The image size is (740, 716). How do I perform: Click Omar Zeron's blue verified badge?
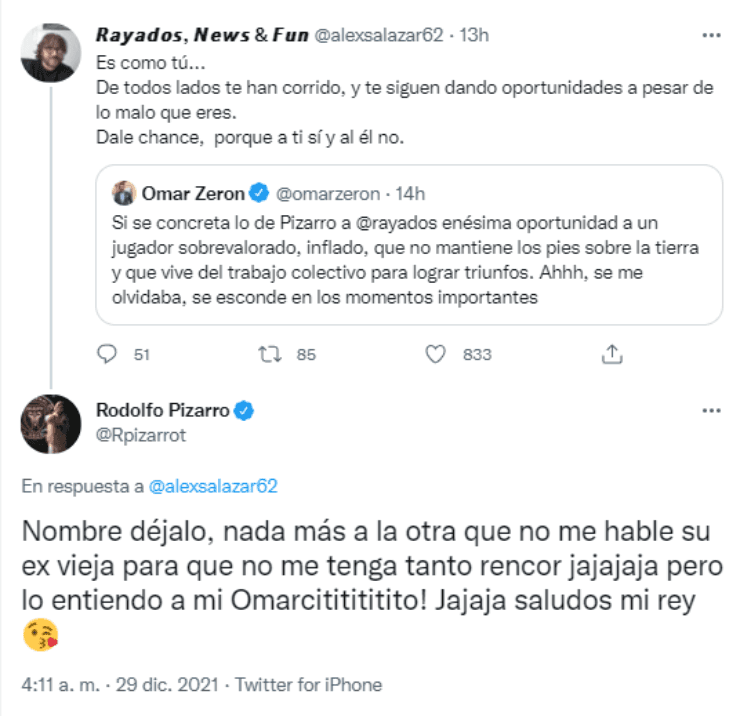point(258,192)
